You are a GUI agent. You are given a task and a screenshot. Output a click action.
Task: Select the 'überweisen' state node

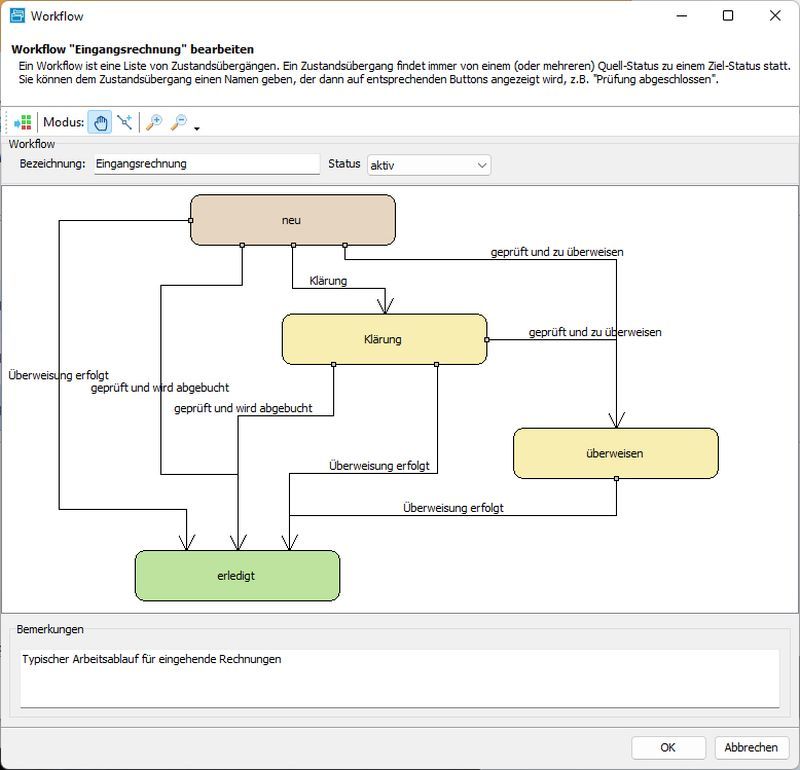tap(615, 452)
